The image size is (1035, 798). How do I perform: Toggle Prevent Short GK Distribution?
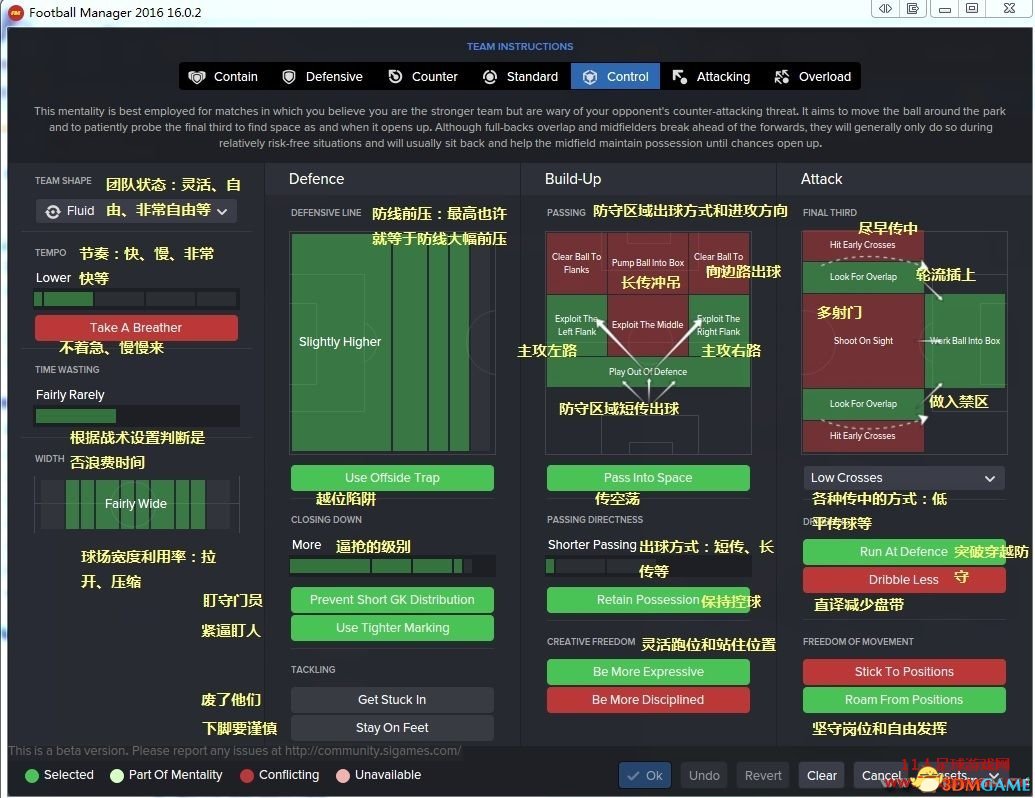(392, 600)
